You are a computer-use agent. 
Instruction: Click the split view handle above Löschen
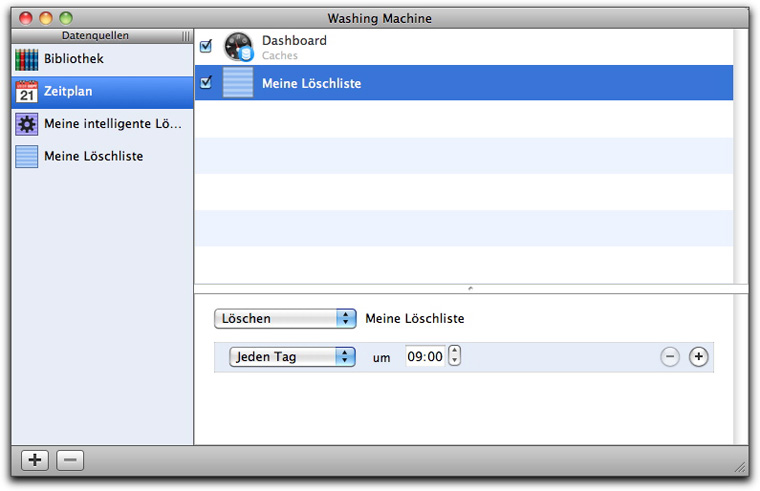click(x=470, y=288)
